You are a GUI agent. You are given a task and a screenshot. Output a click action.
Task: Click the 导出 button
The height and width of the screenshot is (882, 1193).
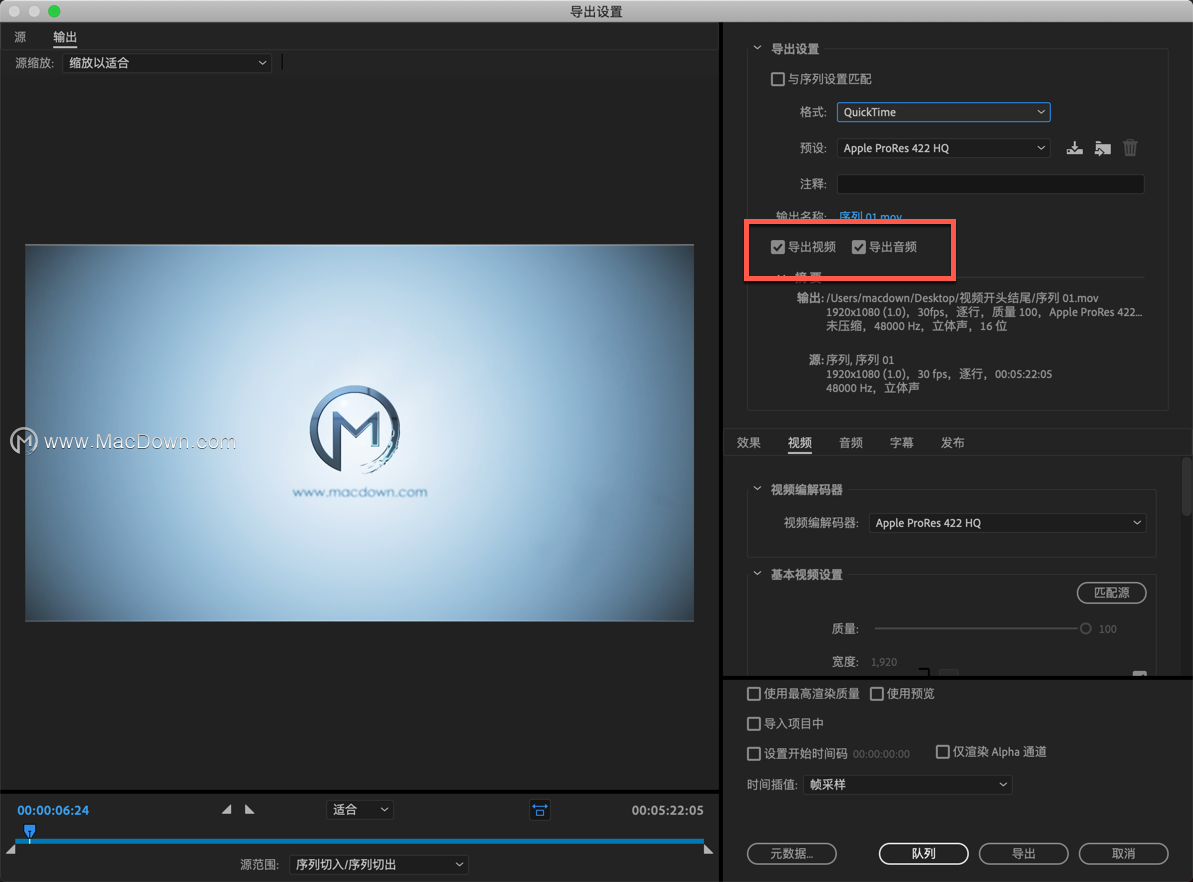(1023, 854)
